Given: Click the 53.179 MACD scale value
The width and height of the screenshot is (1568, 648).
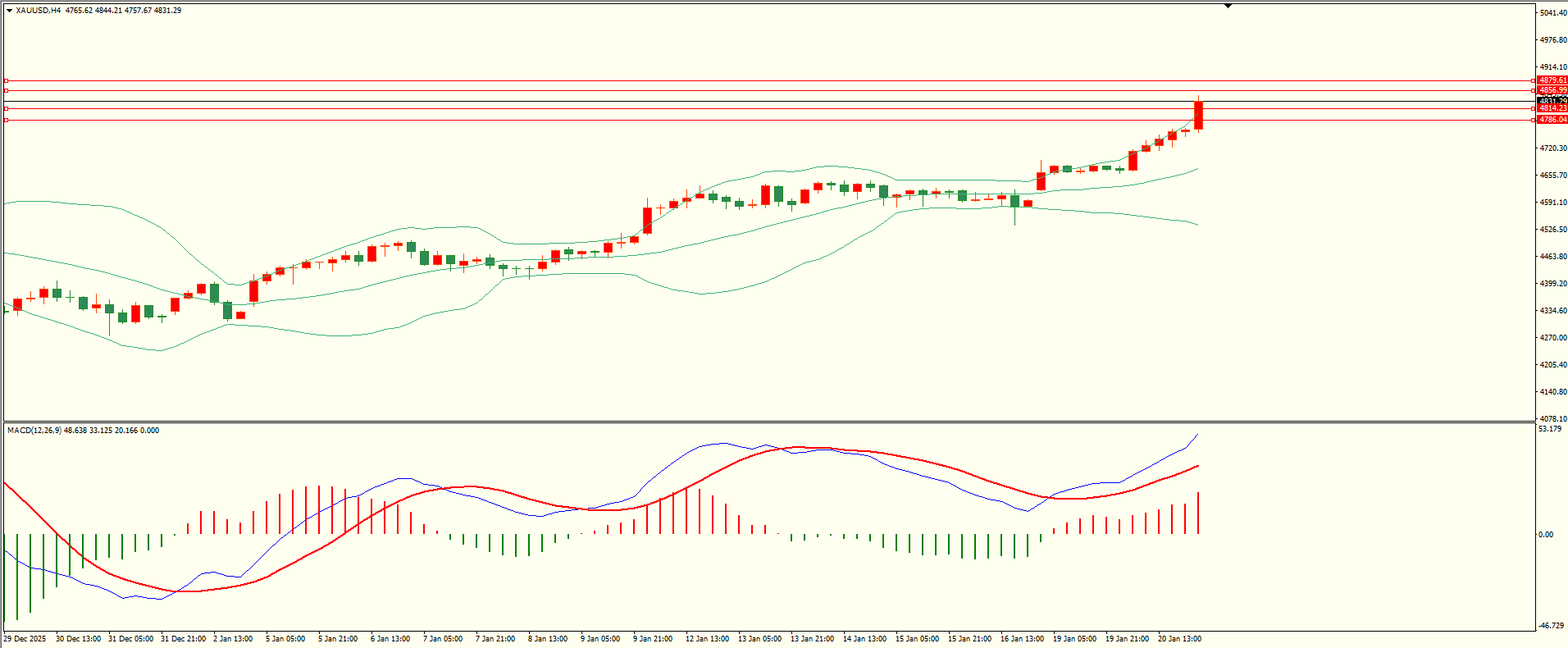Looking at the screenshot, I should point(1549,429).
